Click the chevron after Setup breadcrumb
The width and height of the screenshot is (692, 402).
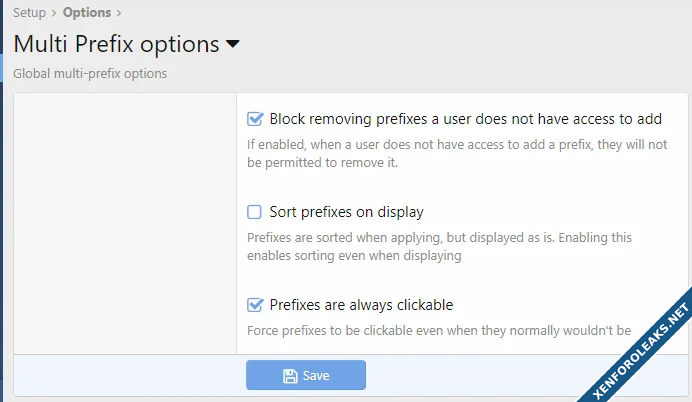(54, 13)
